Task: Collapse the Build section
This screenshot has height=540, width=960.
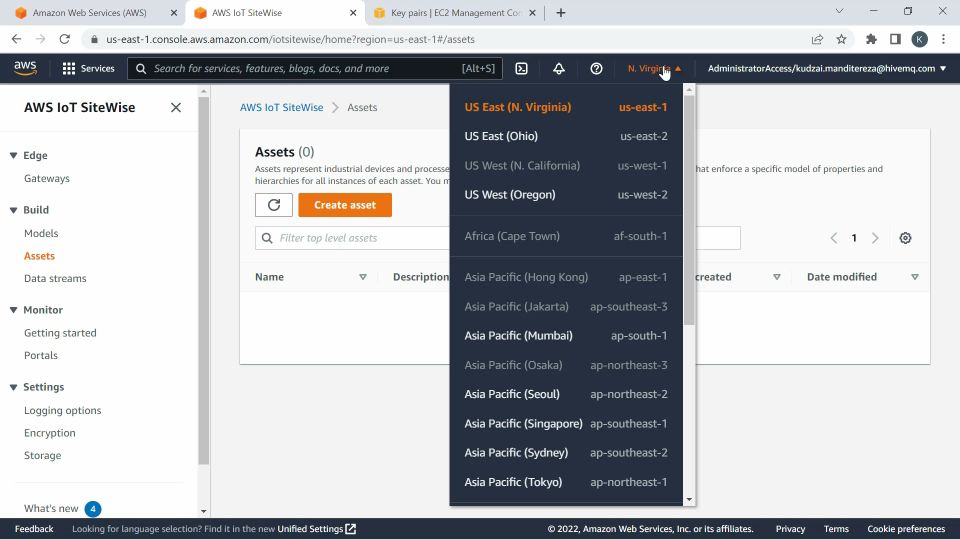Action: [13, 210]
